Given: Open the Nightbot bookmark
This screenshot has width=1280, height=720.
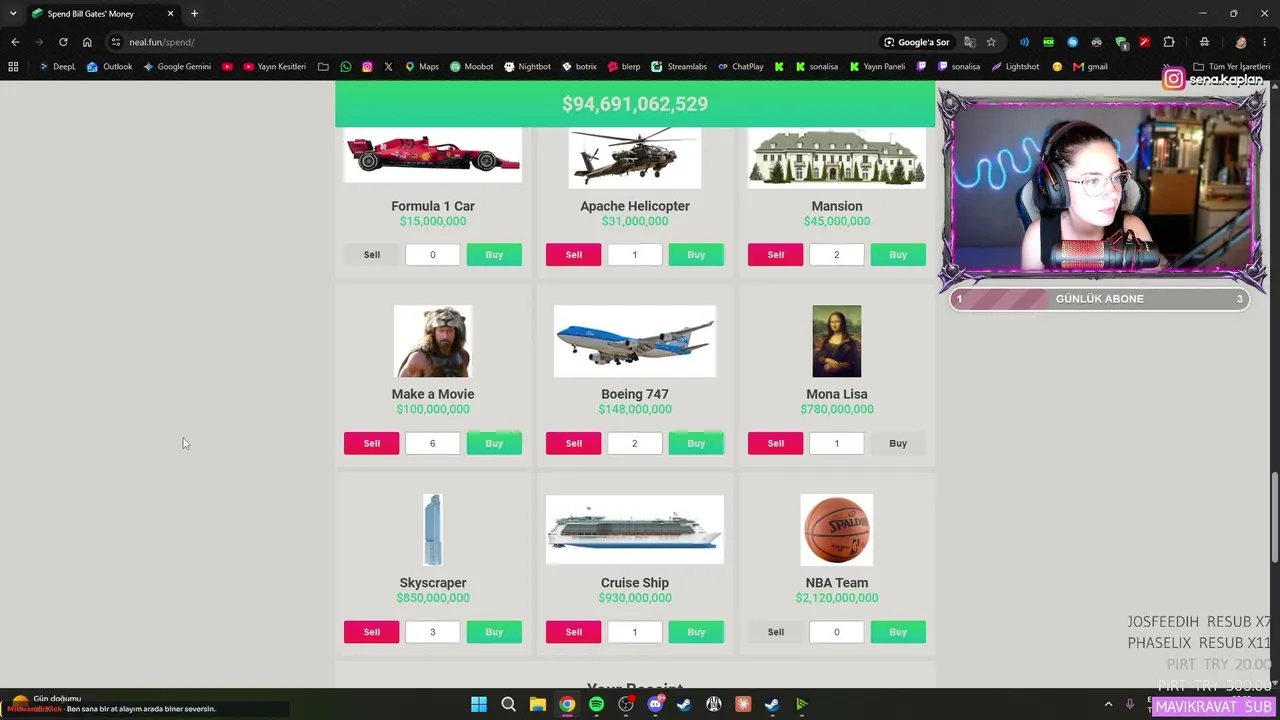Looking at the screenshot, I should click(527, 67).
